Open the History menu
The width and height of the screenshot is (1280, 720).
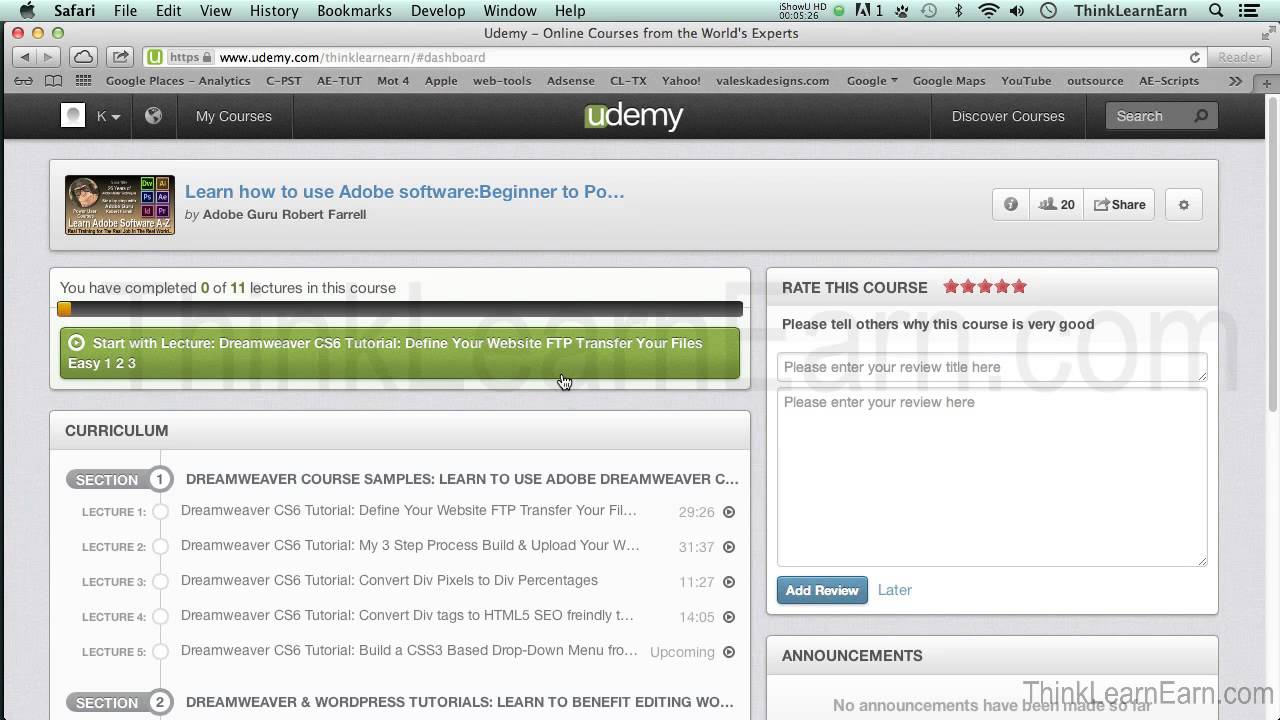click(274, 11)
